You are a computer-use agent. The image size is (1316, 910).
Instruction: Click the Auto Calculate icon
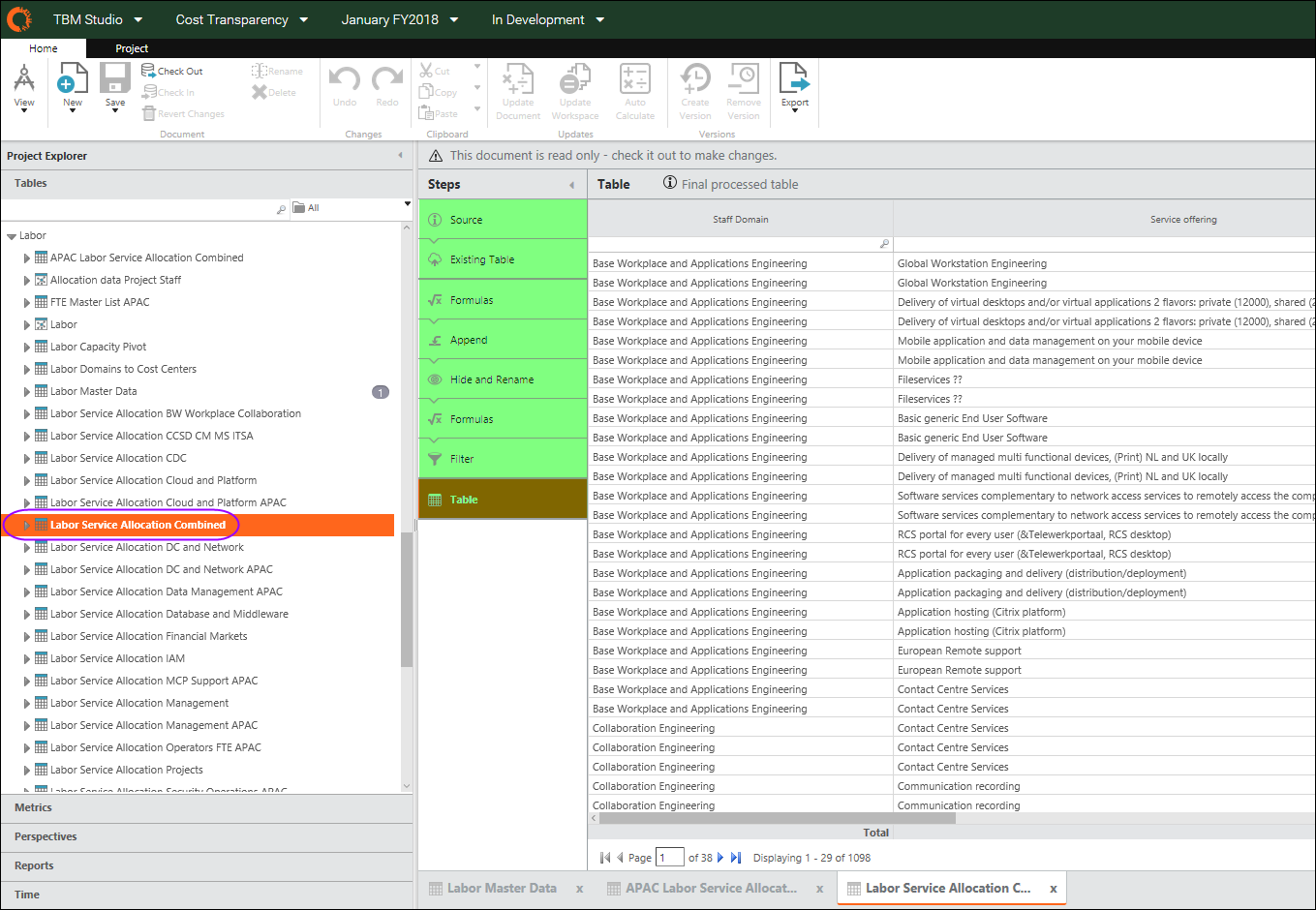[635, 79]
